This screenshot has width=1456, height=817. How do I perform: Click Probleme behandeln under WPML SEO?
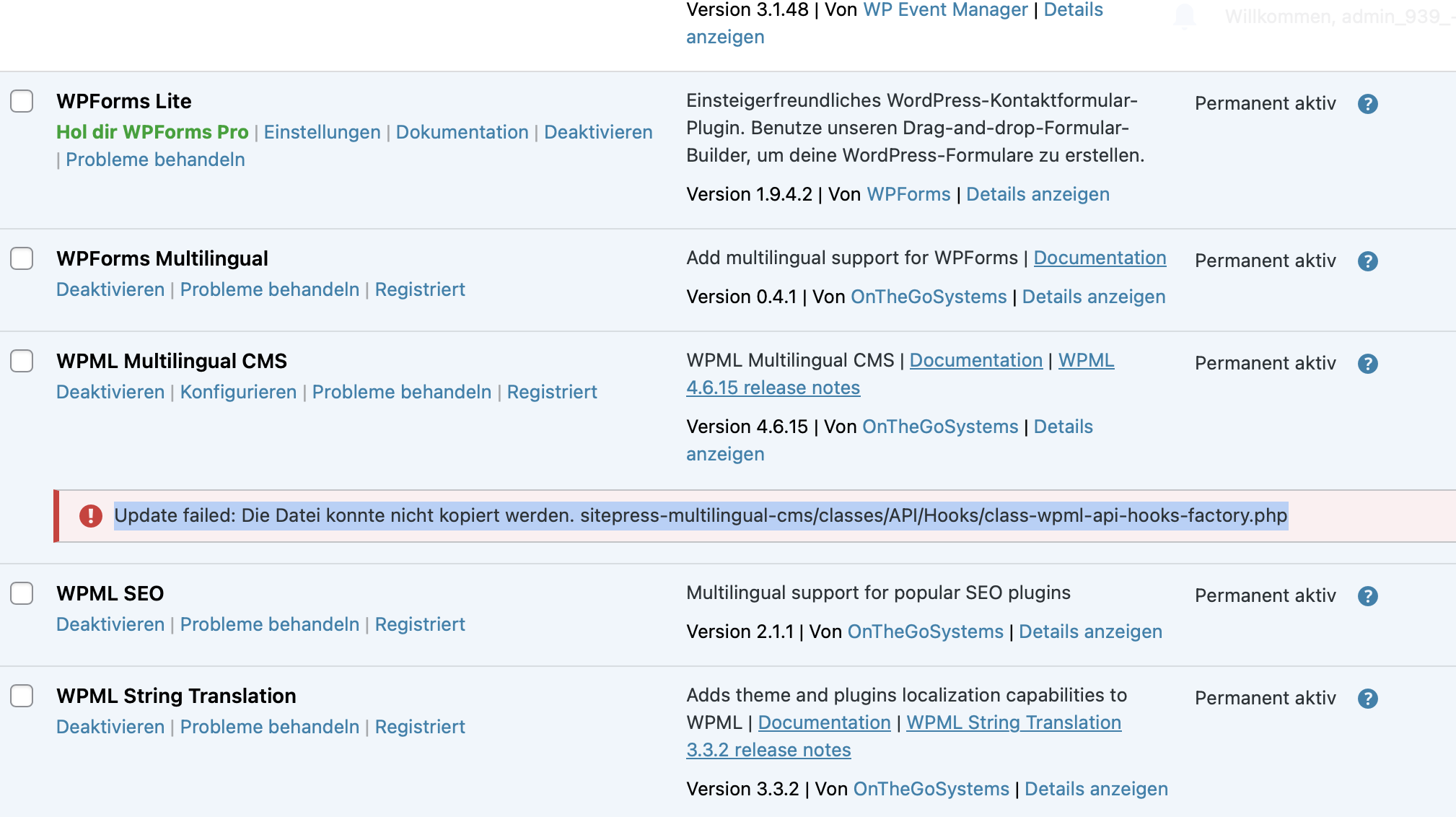coord(269,624)
